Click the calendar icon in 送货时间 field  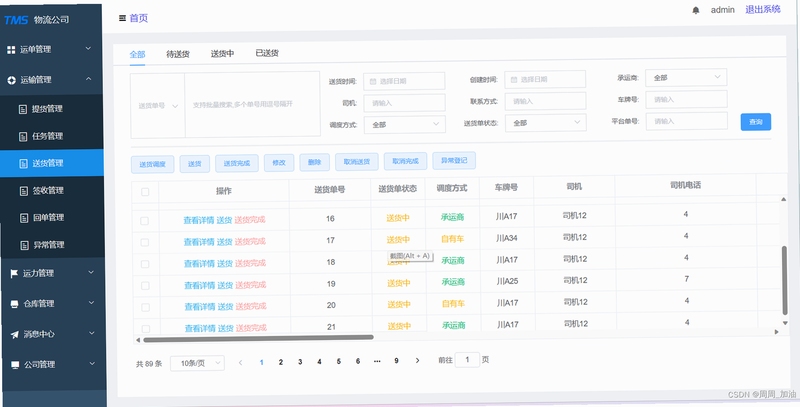(372, 81)
